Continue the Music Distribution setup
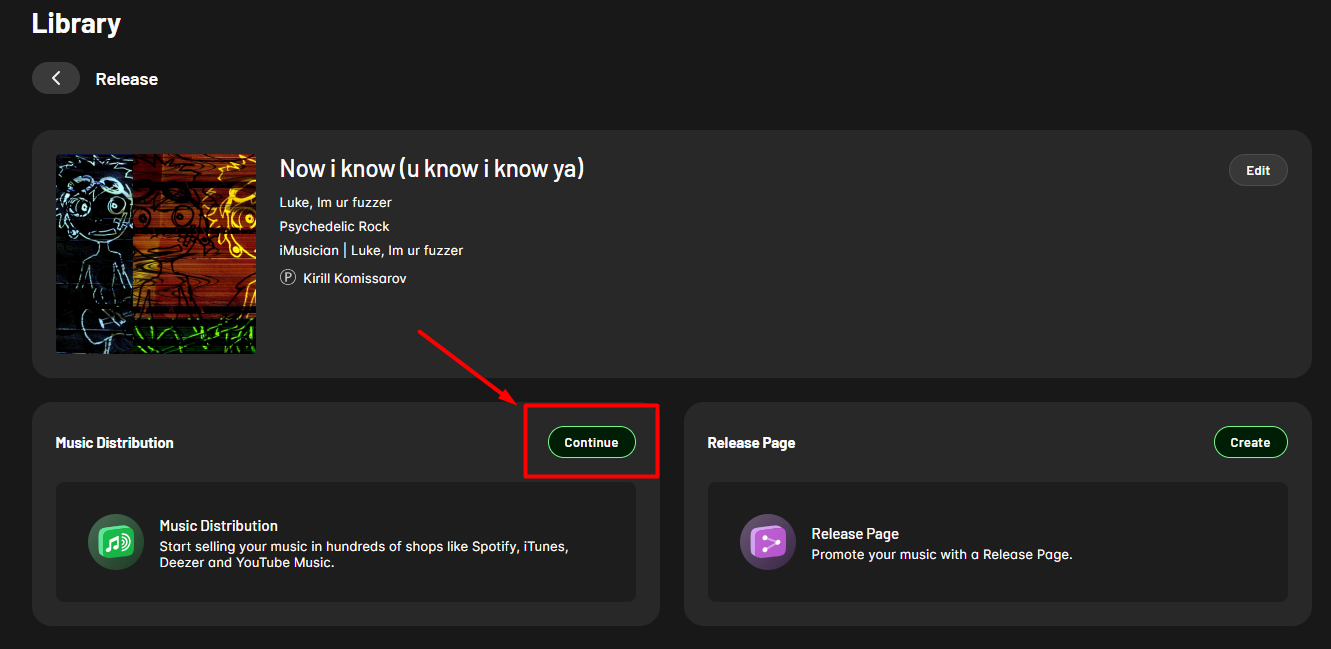The width and height of the screenshot is (1331, 649). [591, 442]
